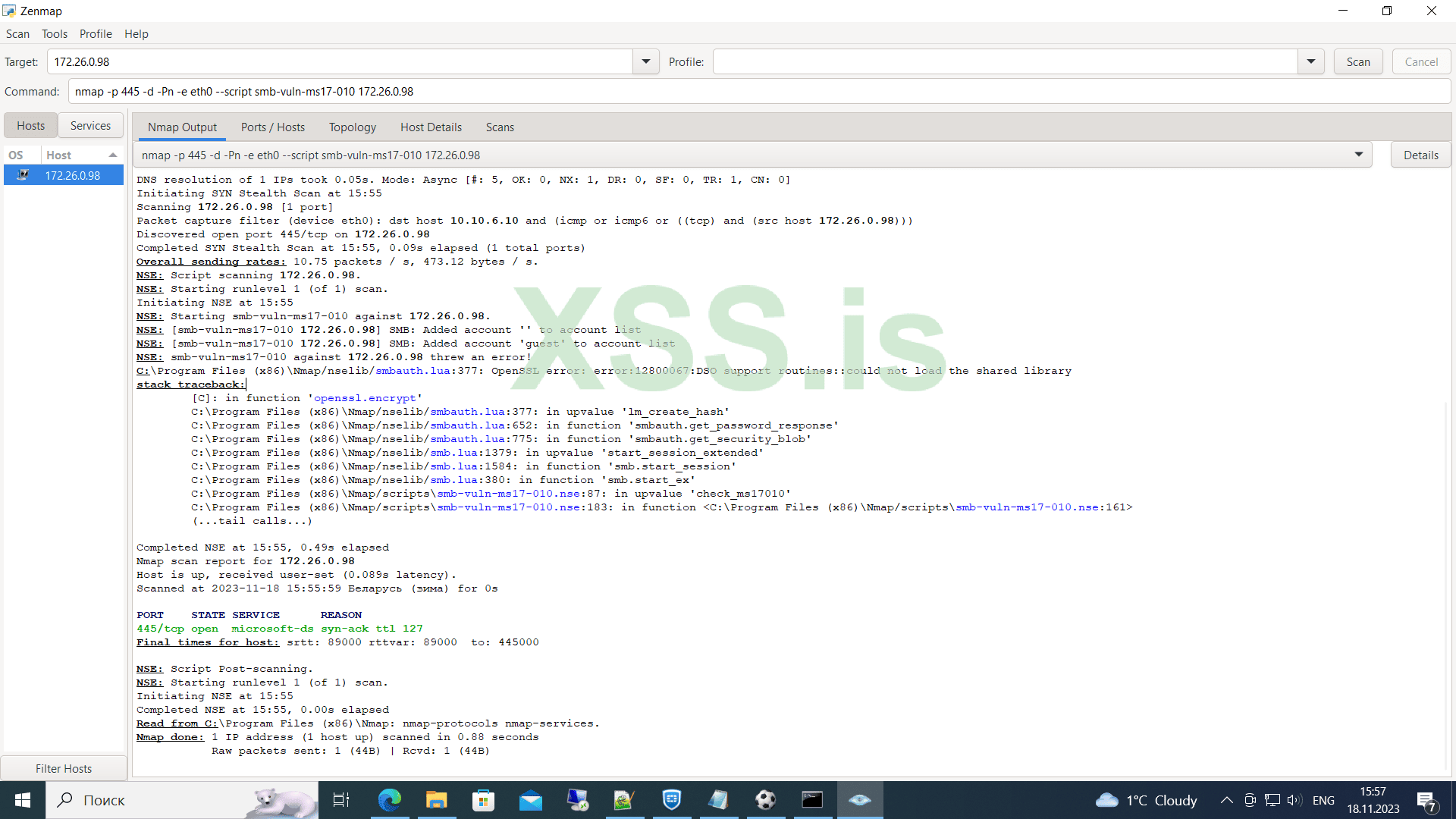Open File Explorer from the taskbar

tap(436, 800)
